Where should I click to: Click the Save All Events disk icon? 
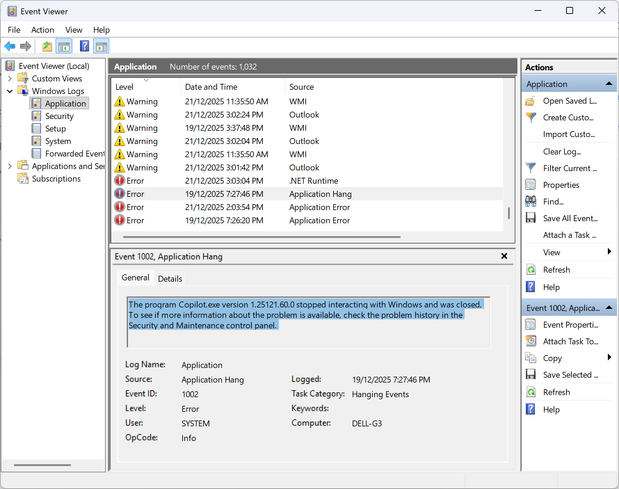531,218
